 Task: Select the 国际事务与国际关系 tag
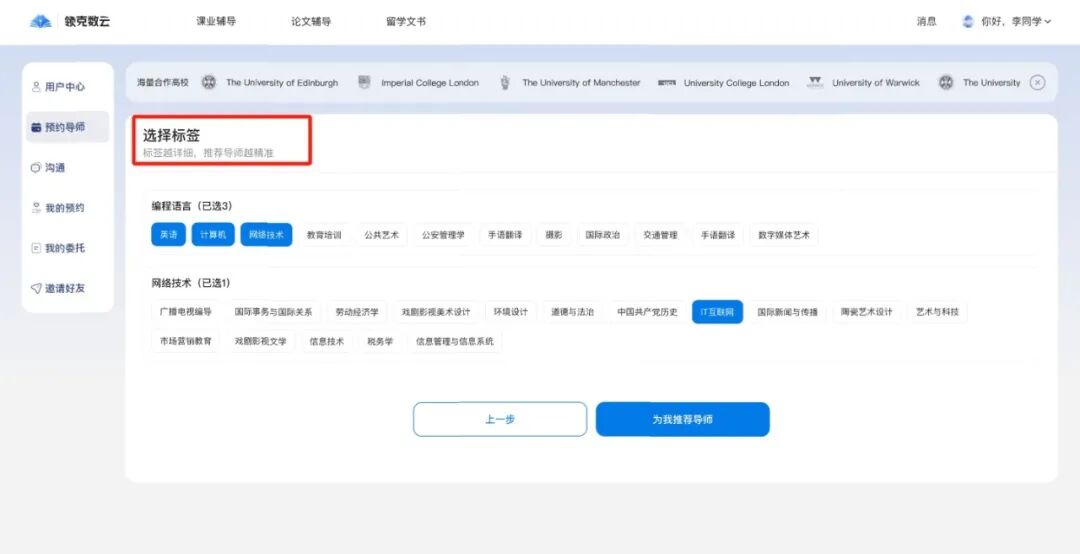coord(273,312)
